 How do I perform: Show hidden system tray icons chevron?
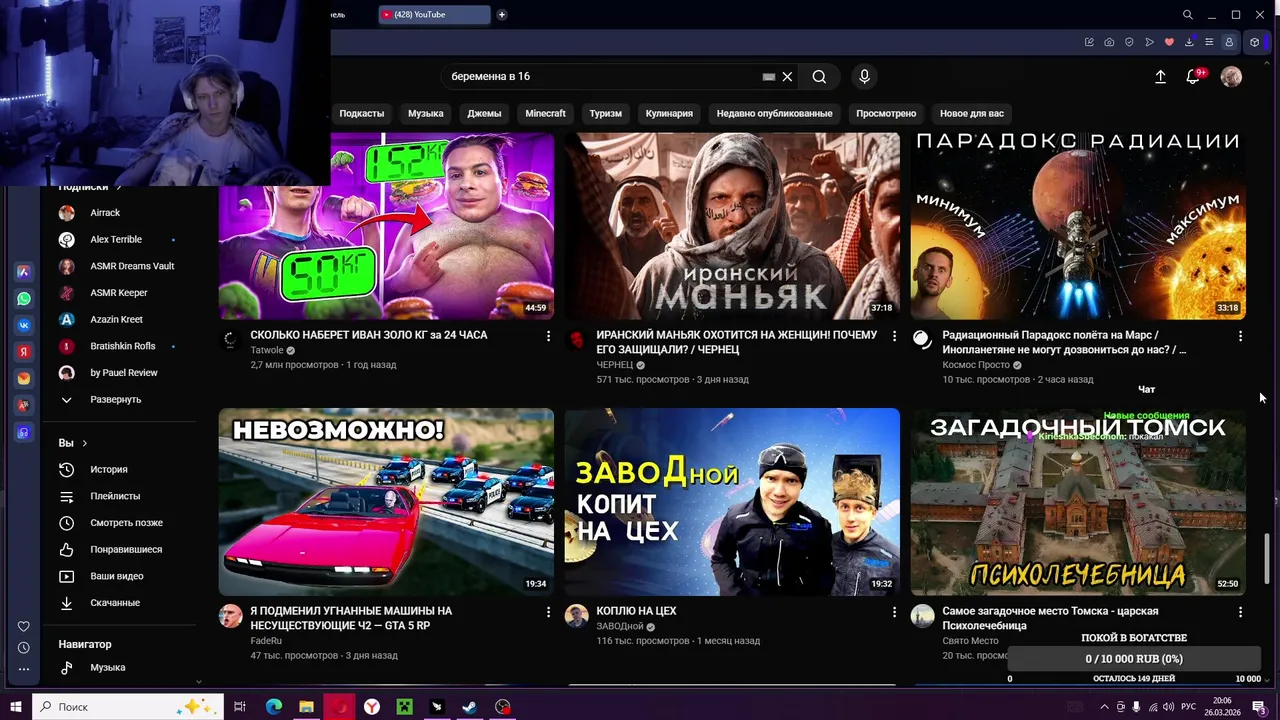(x=1103, y=707)
